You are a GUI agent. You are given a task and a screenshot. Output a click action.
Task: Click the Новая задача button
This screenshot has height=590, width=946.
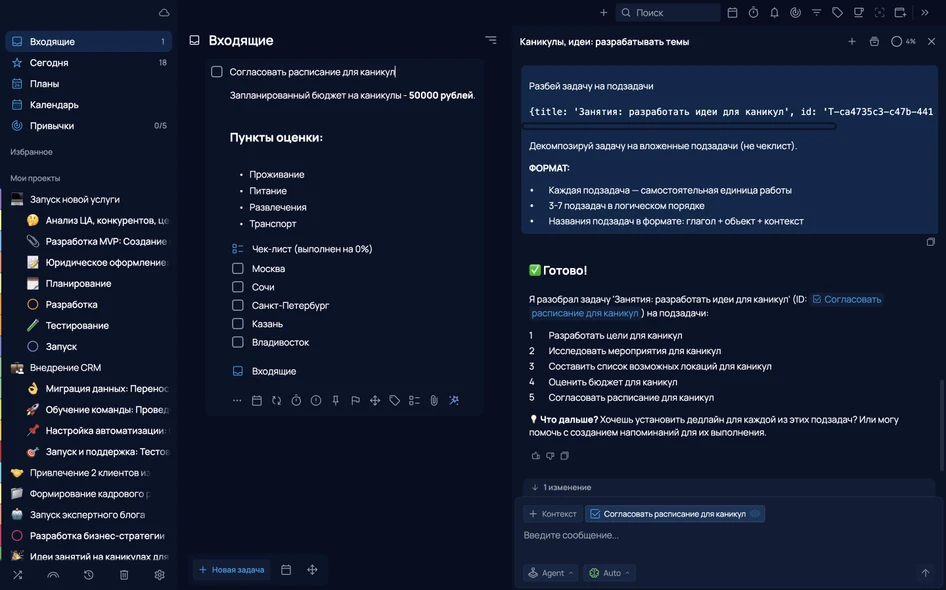click(x=232, y=569)
